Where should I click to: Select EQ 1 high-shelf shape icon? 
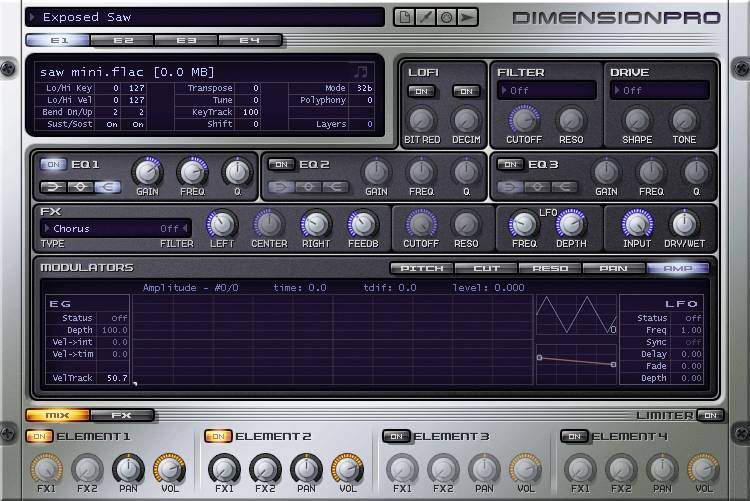click(x=108, y=187)
